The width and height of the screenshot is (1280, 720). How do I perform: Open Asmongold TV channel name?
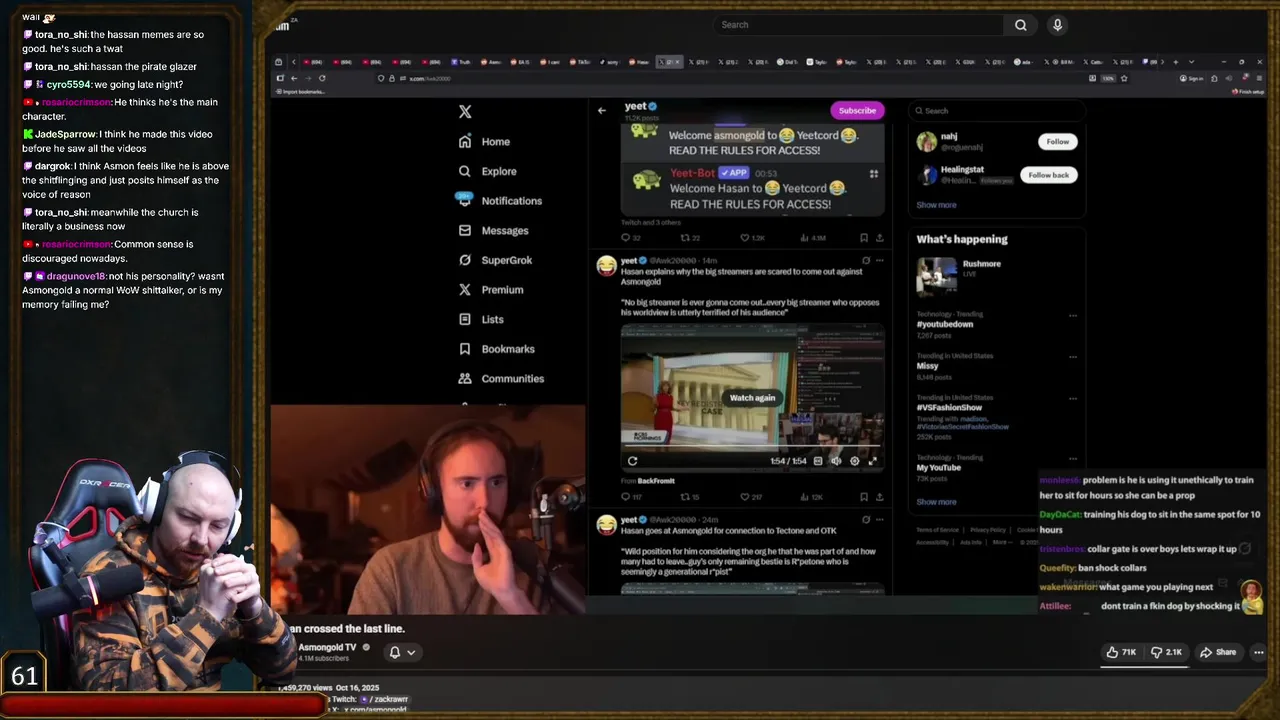coord(327,647)
